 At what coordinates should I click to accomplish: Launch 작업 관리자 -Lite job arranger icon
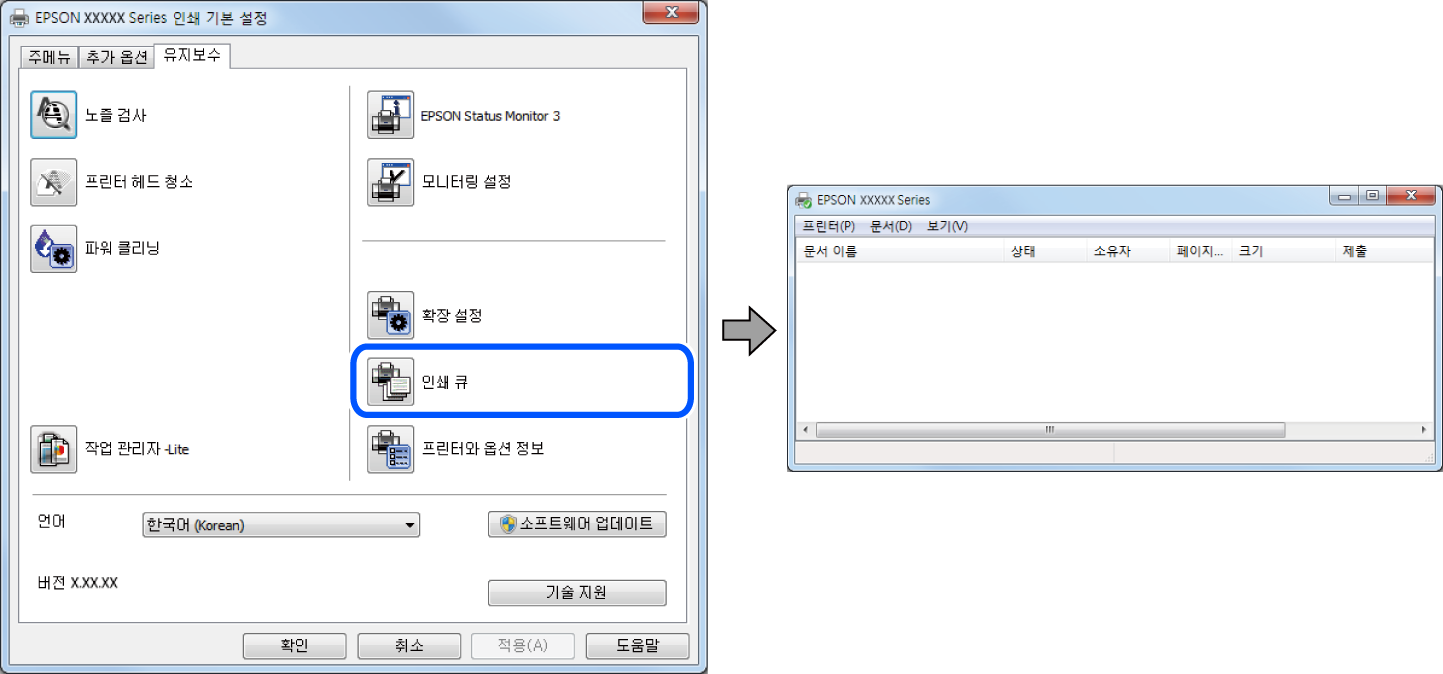(x=53, y=449)
